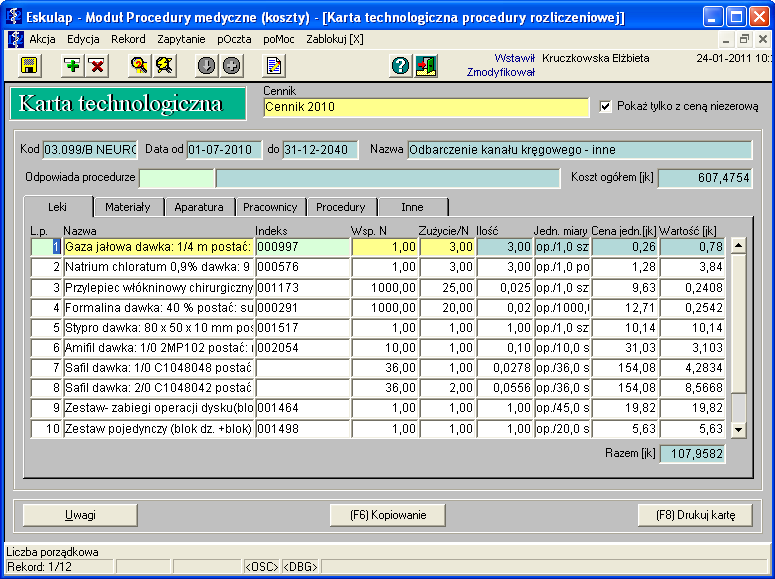Toggle 'Pokaż tylko z ceną niezerową' checkbox

click(605, 106)
